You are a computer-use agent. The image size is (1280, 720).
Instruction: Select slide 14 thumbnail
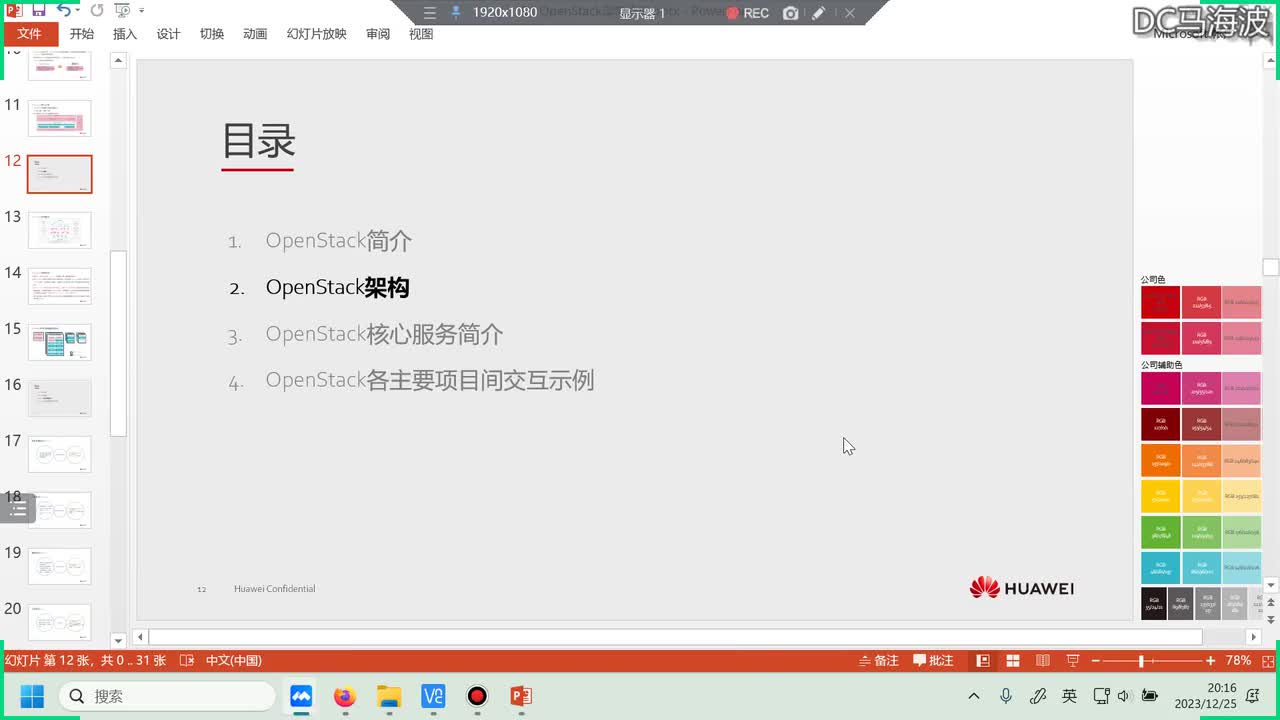[x=59, y=286]
